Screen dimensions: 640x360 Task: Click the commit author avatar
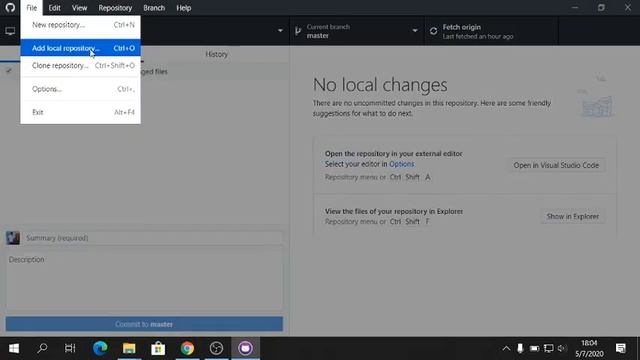[x=13, y=238]
